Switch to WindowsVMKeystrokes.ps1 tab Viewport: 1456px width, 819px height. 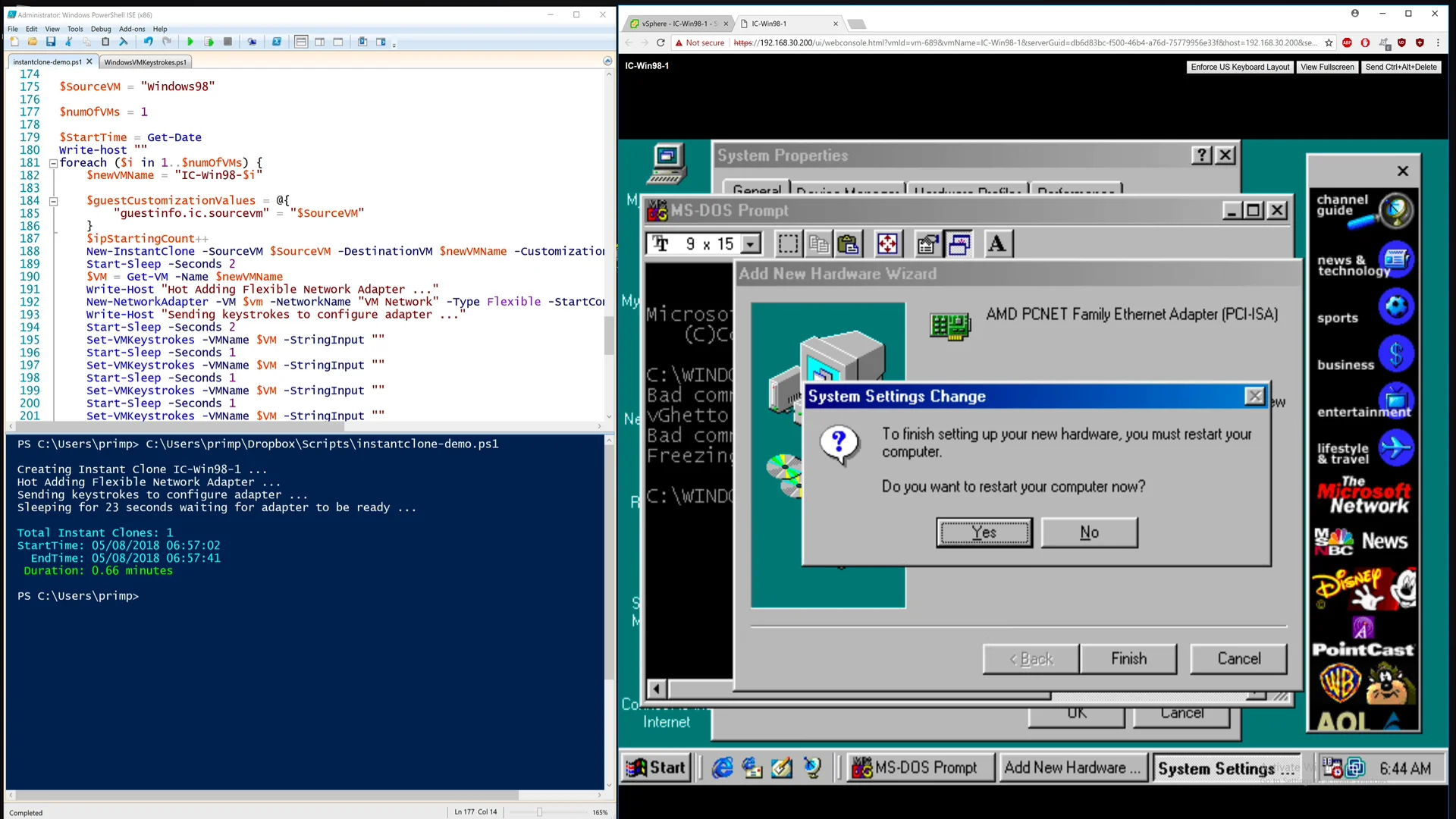145,62
